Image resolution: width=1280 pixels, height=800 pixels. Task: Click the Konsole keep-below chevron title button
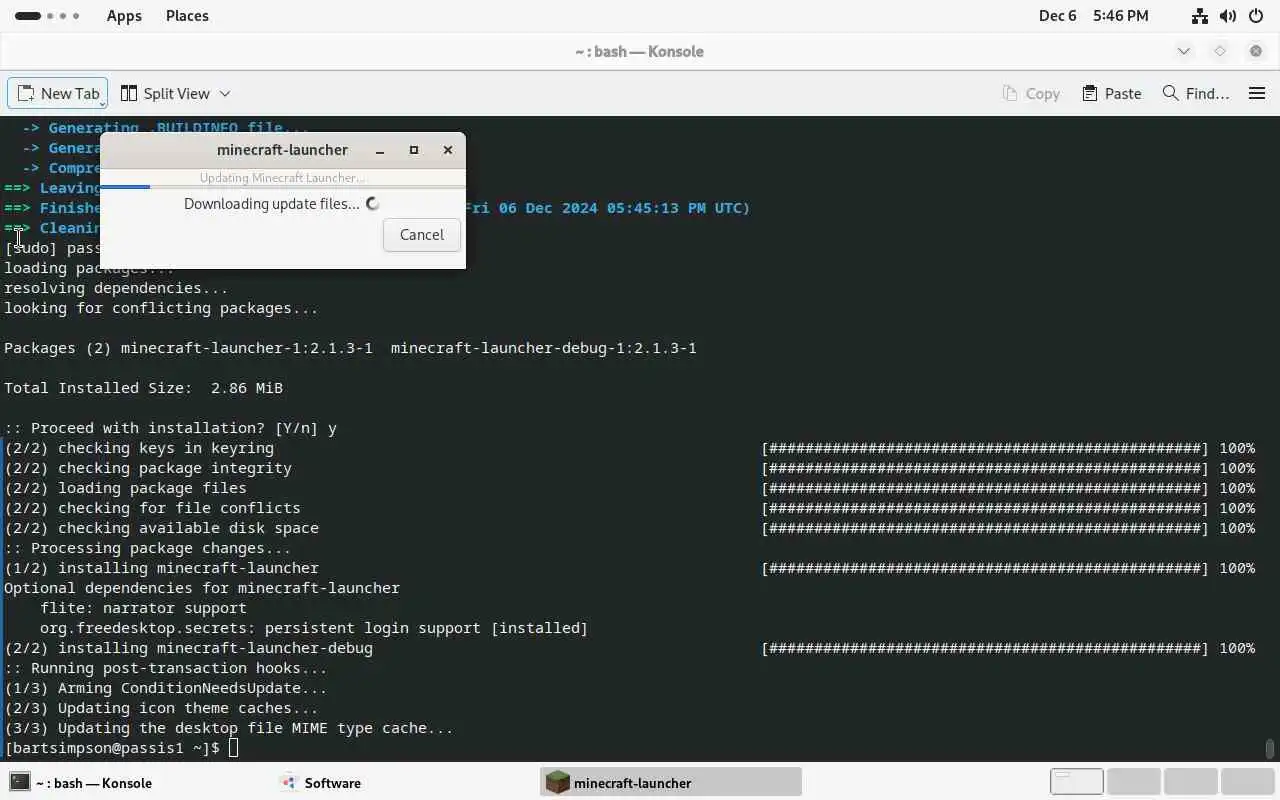click(x=1184, y=51)
